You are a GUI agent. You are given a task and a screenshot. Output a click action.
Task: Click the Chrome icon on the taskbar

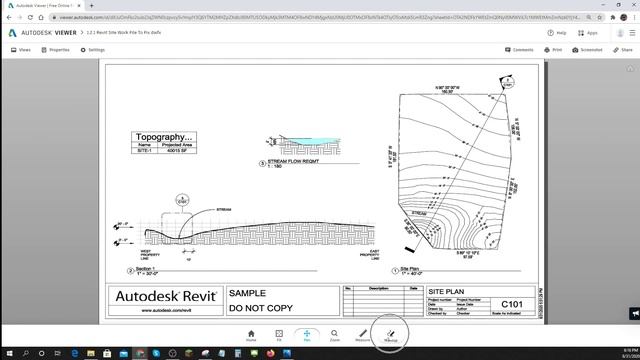(x=140, y=353)
